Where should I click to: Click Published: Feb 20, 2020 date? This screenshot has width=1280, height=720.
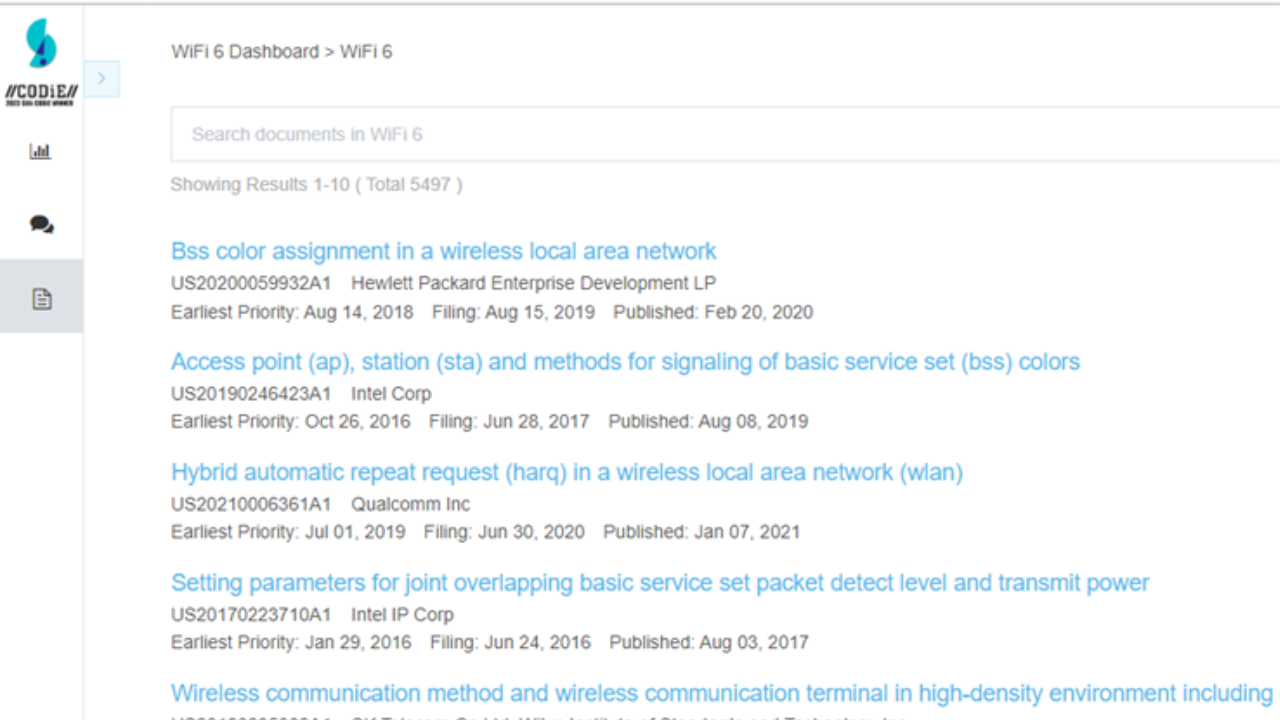(713, 312)
